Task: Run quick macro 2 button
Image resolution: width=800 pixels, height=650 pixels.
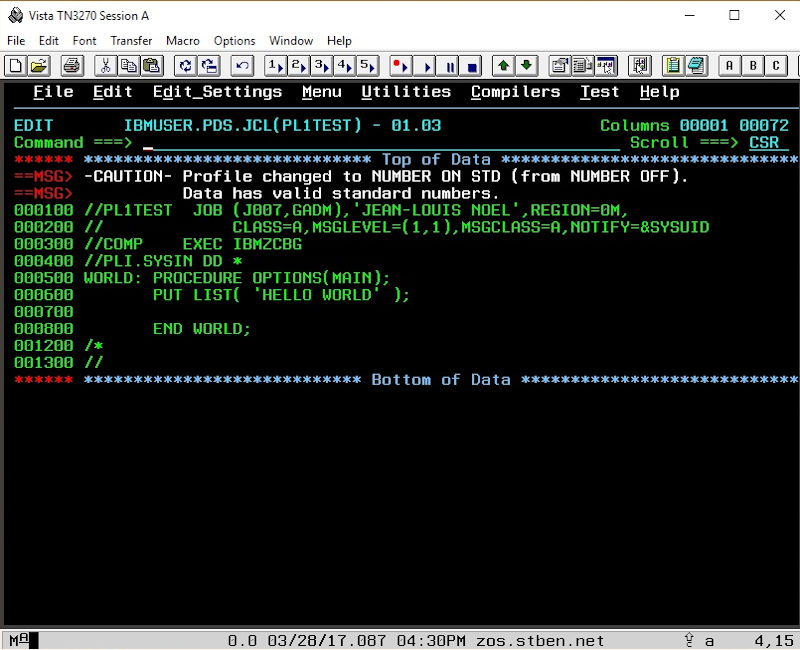Action: pos(299,66)
